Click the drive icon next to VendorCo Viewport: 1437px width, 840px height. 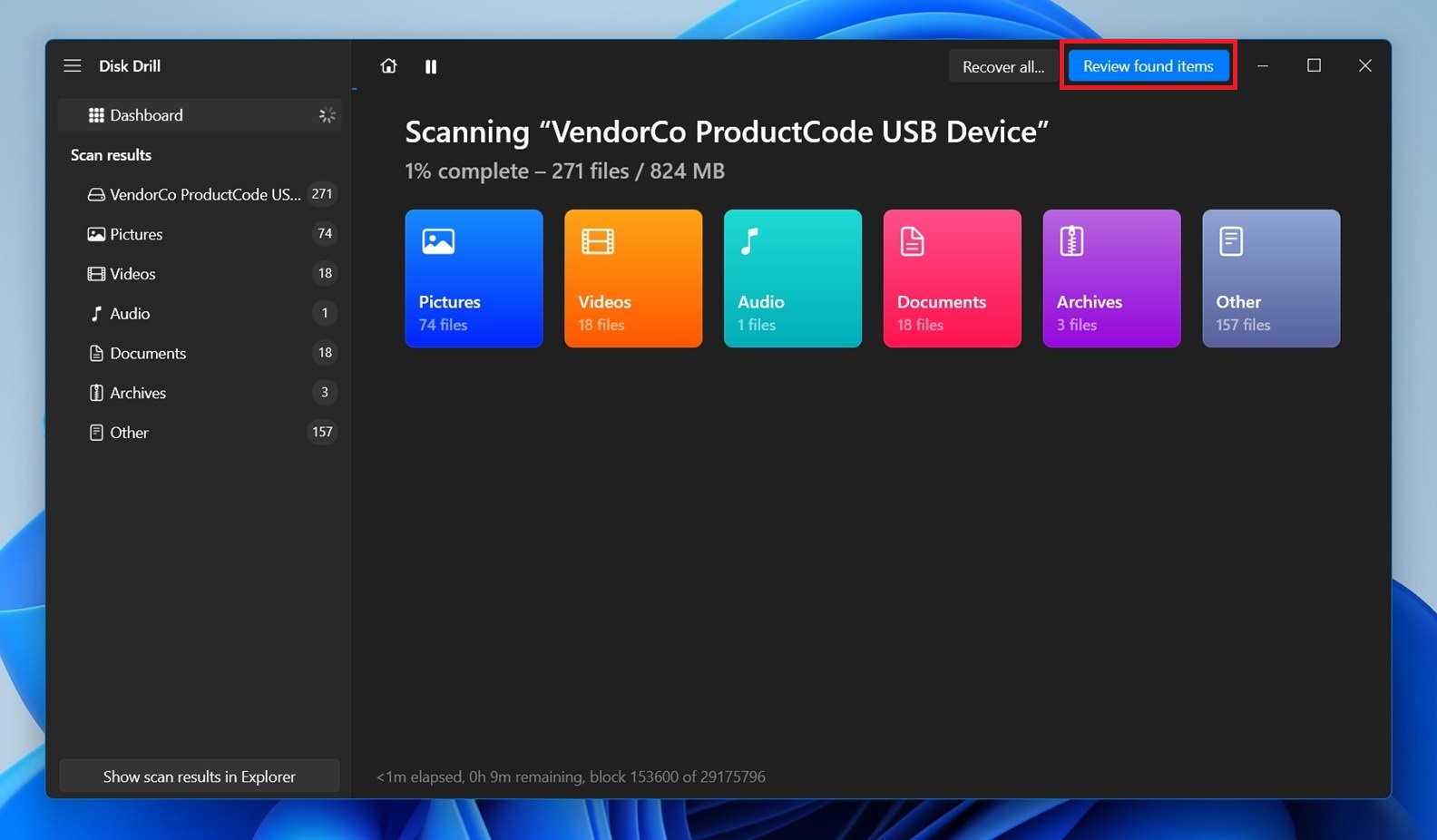click(x=96, y=194)
